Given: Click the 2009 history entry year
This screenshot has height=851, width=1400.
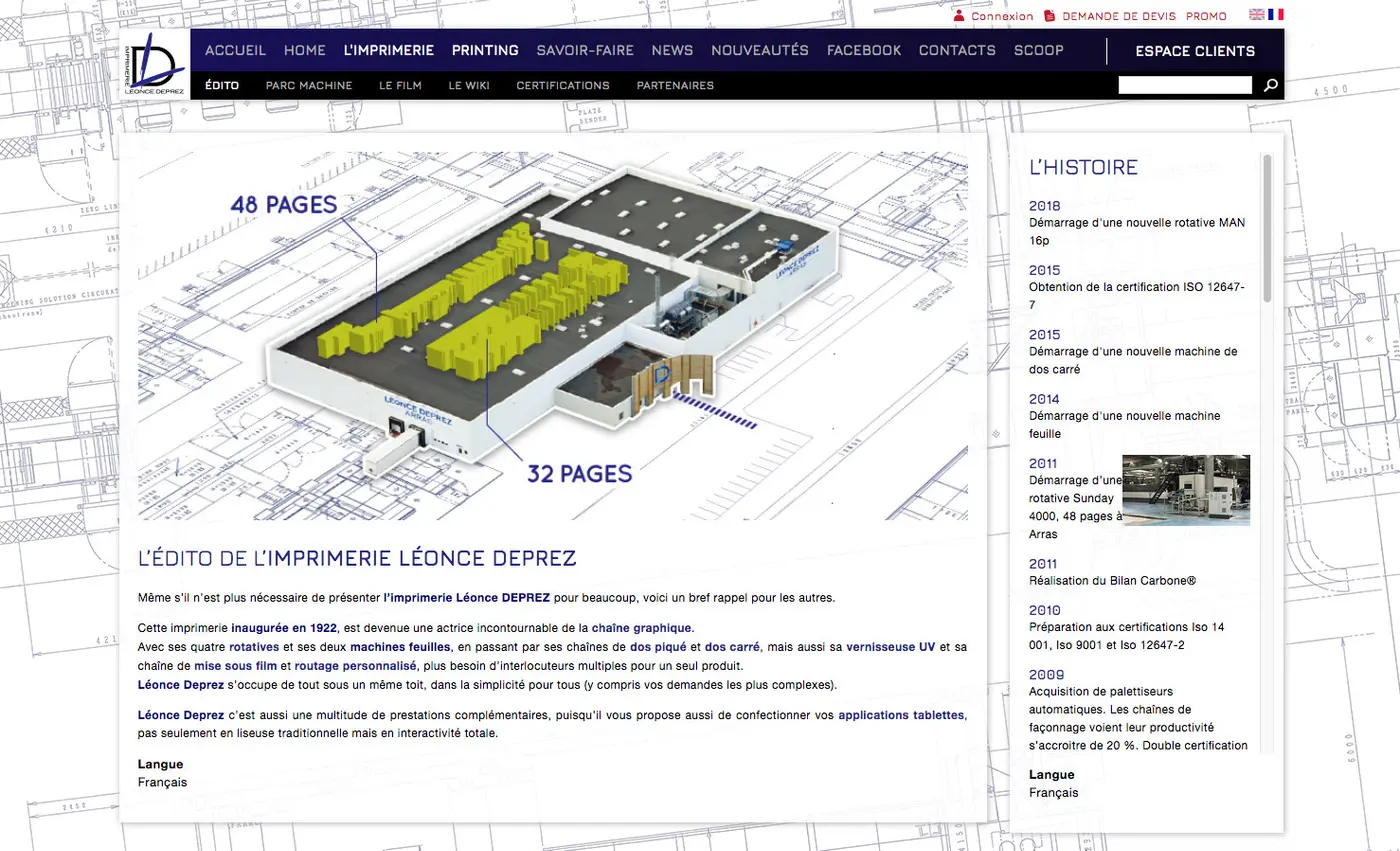Looking at the screenshot, I should tap(1046, 674).
